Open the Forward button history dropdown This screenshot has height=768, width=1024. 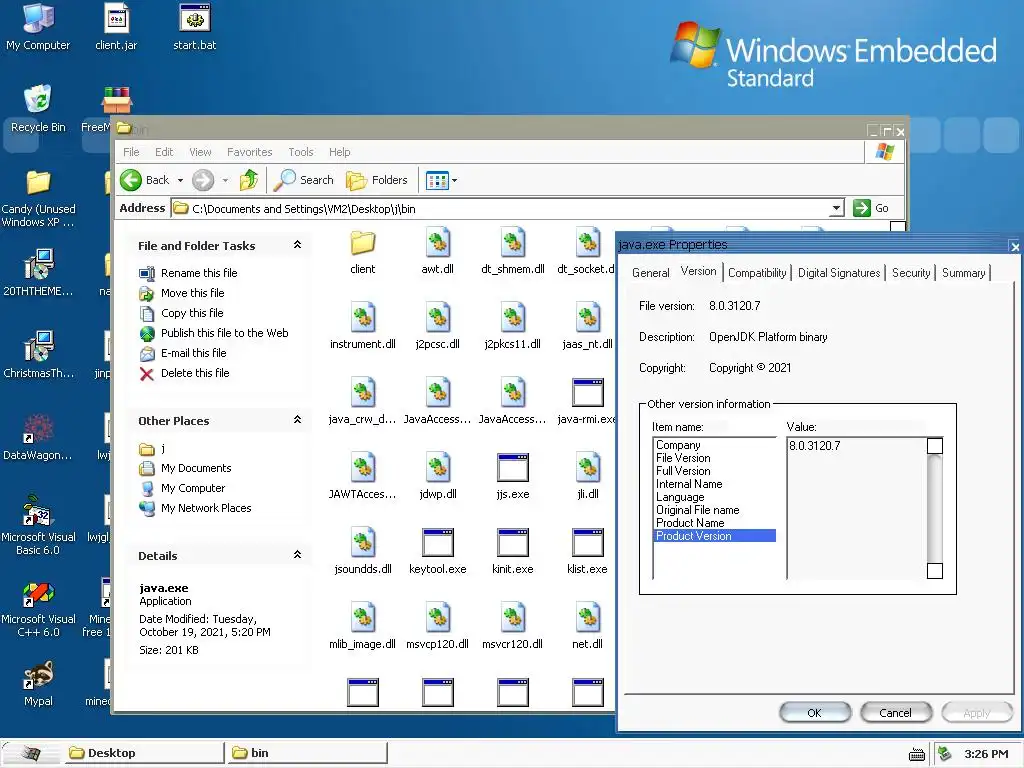click(225, 180)
